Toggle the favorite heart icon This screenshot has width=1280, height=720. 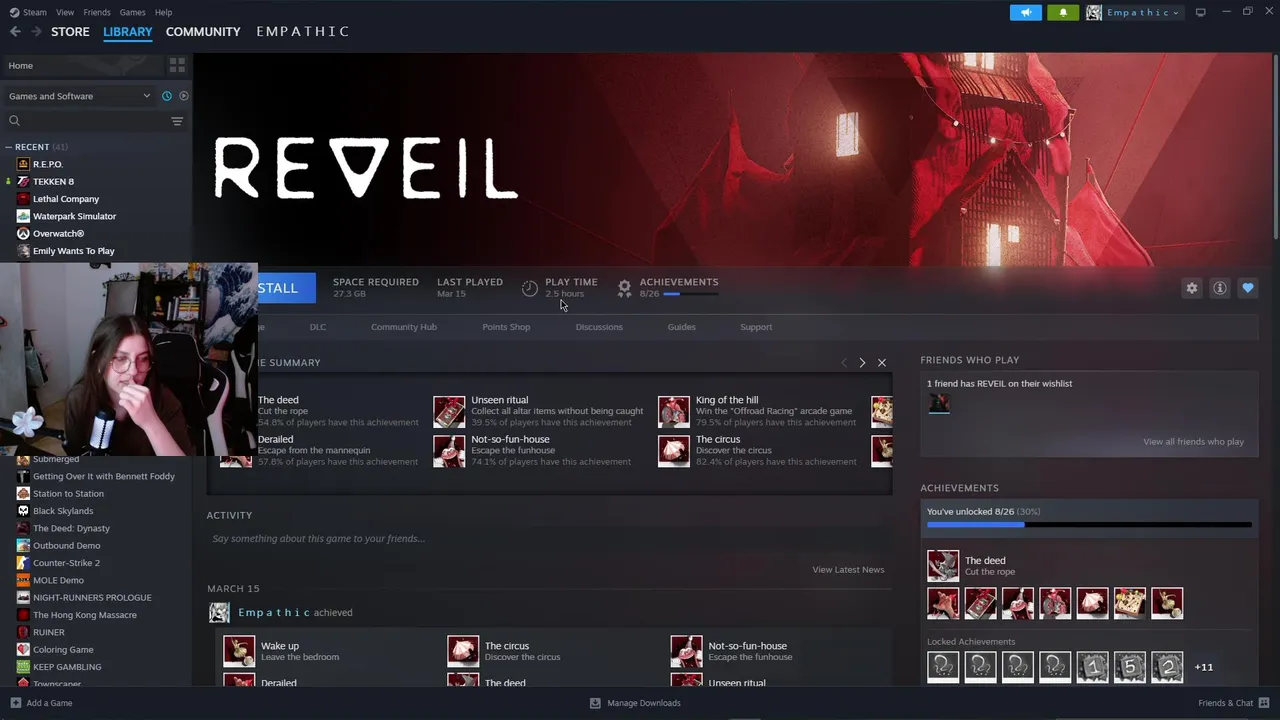coord(1248,288)
